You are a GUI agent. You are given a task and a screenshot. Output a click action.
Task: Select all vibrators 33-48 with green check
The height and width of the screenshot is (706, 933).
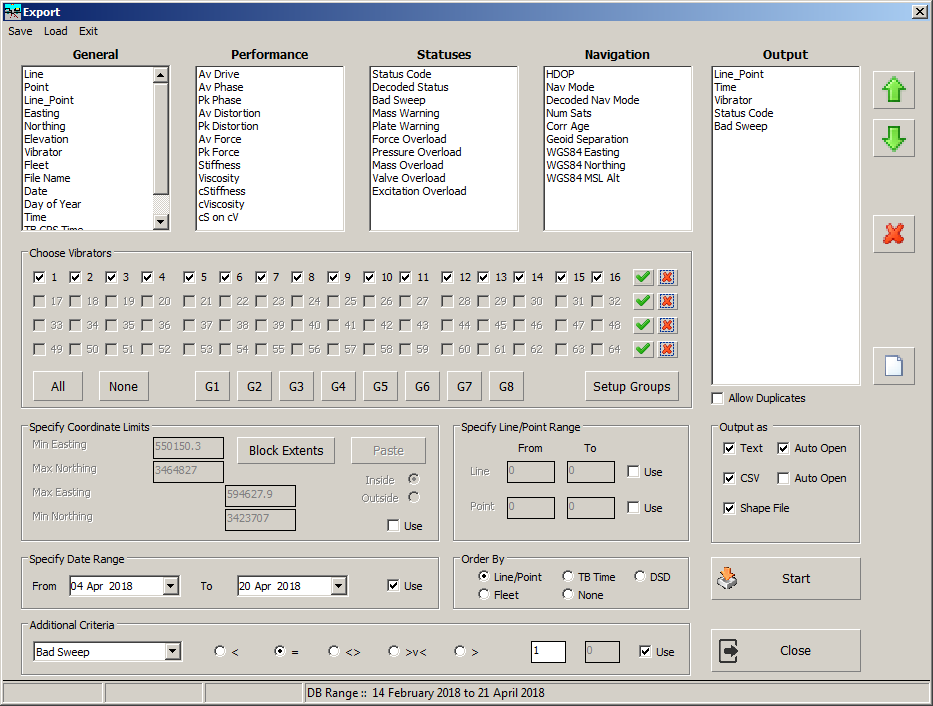(x=643, y=325)
